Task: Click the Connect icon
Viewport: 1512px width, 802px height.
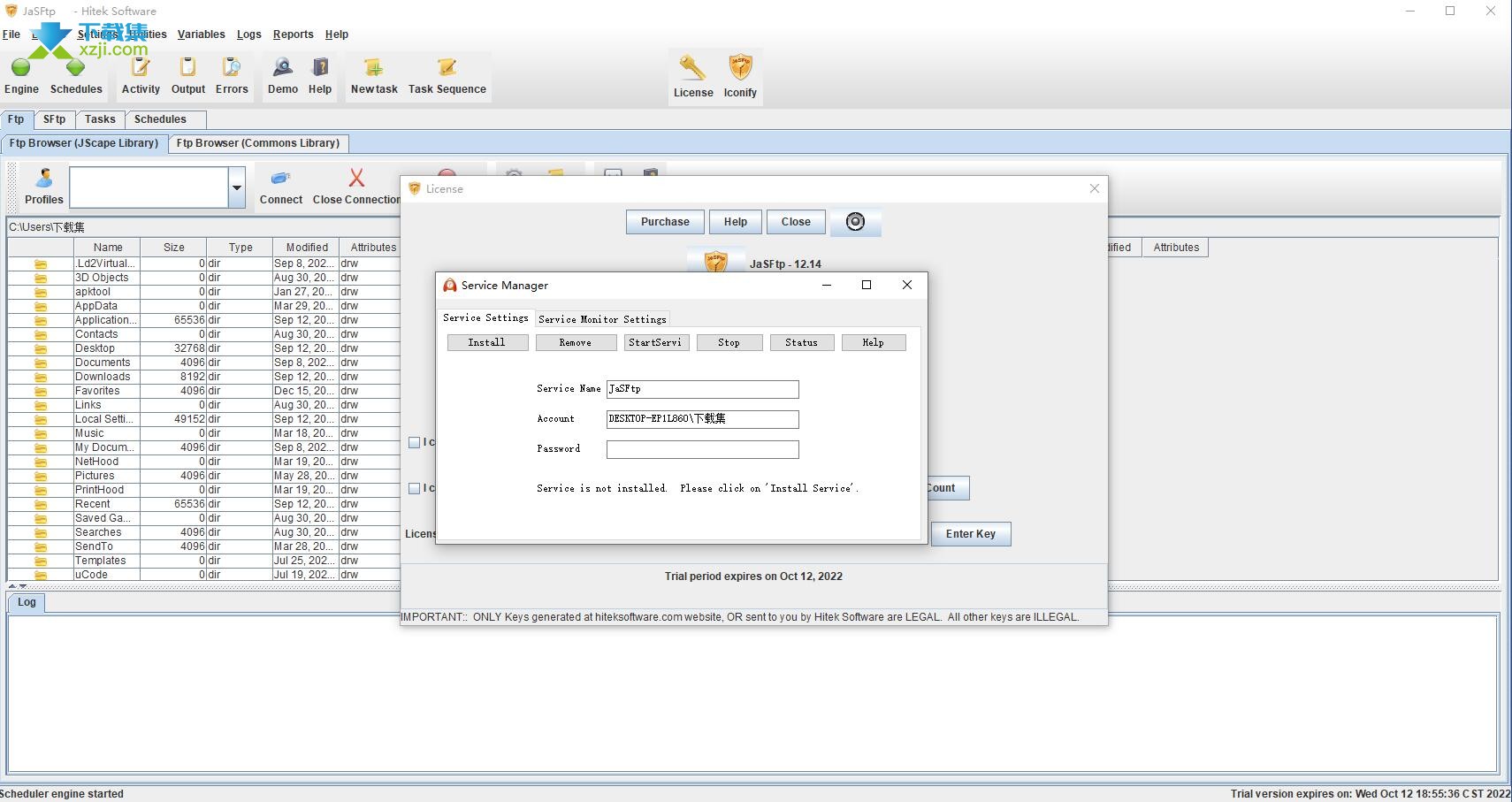Action: pos(281,179)
